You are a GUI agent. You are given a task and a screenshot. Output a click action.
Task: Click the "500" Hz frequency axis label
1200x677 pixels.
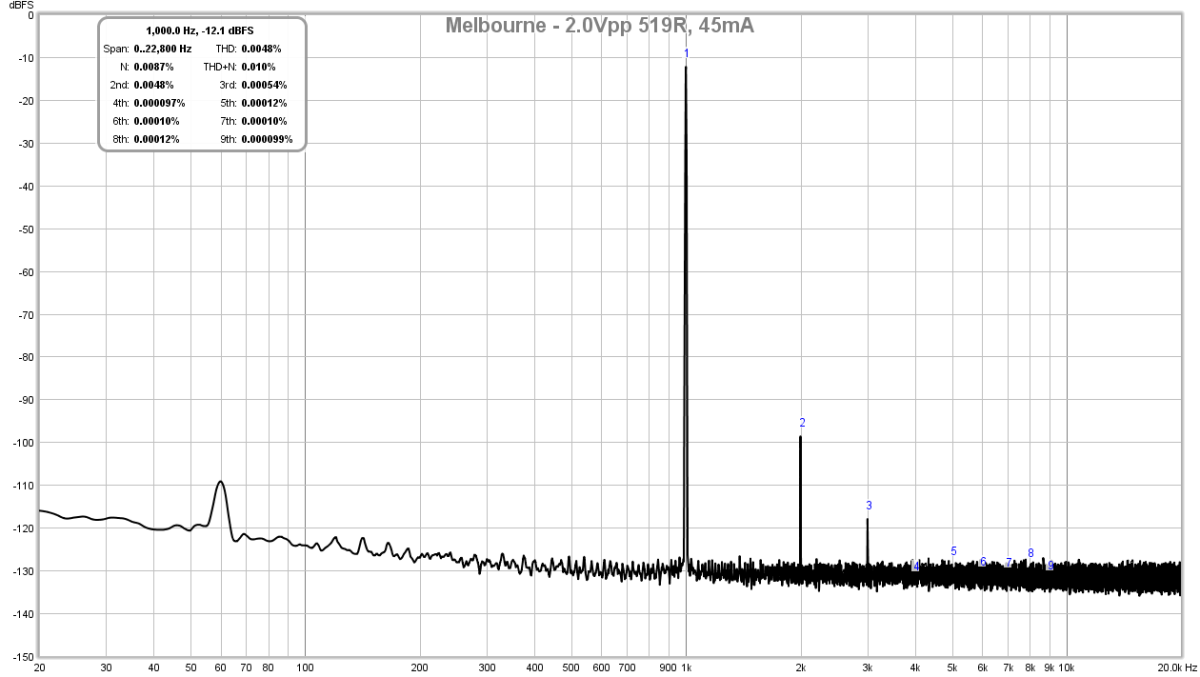(572, 666)
